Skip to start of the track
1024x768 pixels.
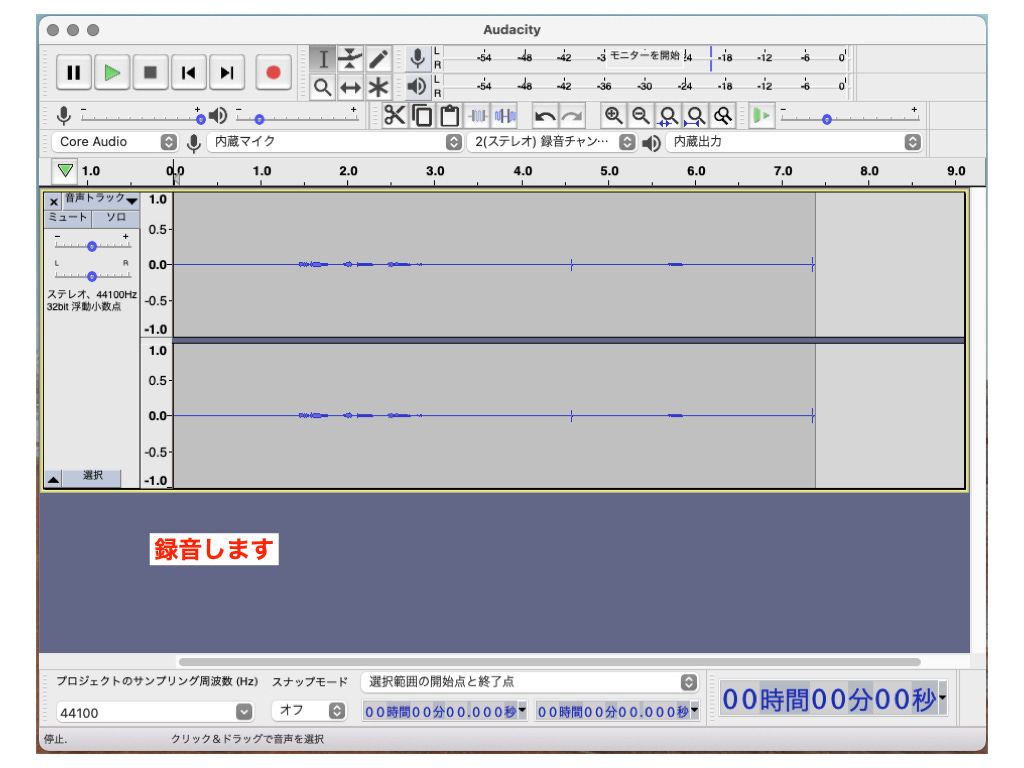coord(188,72)
